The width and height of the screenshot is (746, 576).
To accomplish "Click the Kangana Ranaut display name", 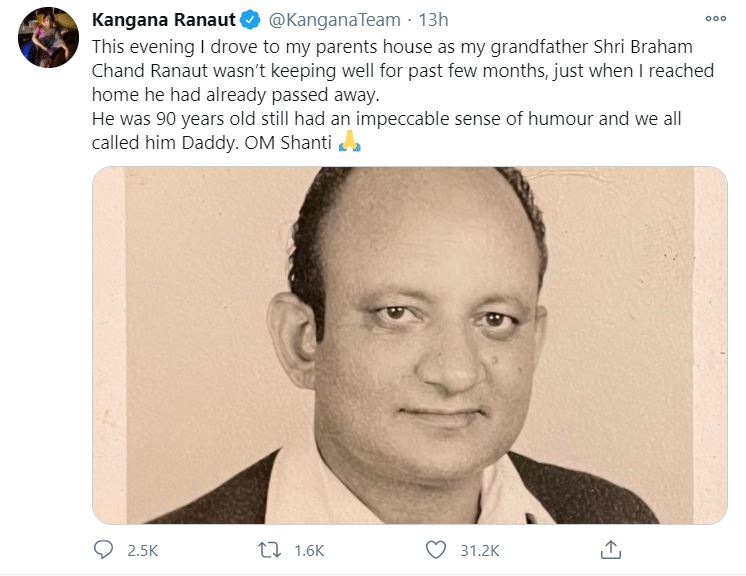I will click(164, 20).
